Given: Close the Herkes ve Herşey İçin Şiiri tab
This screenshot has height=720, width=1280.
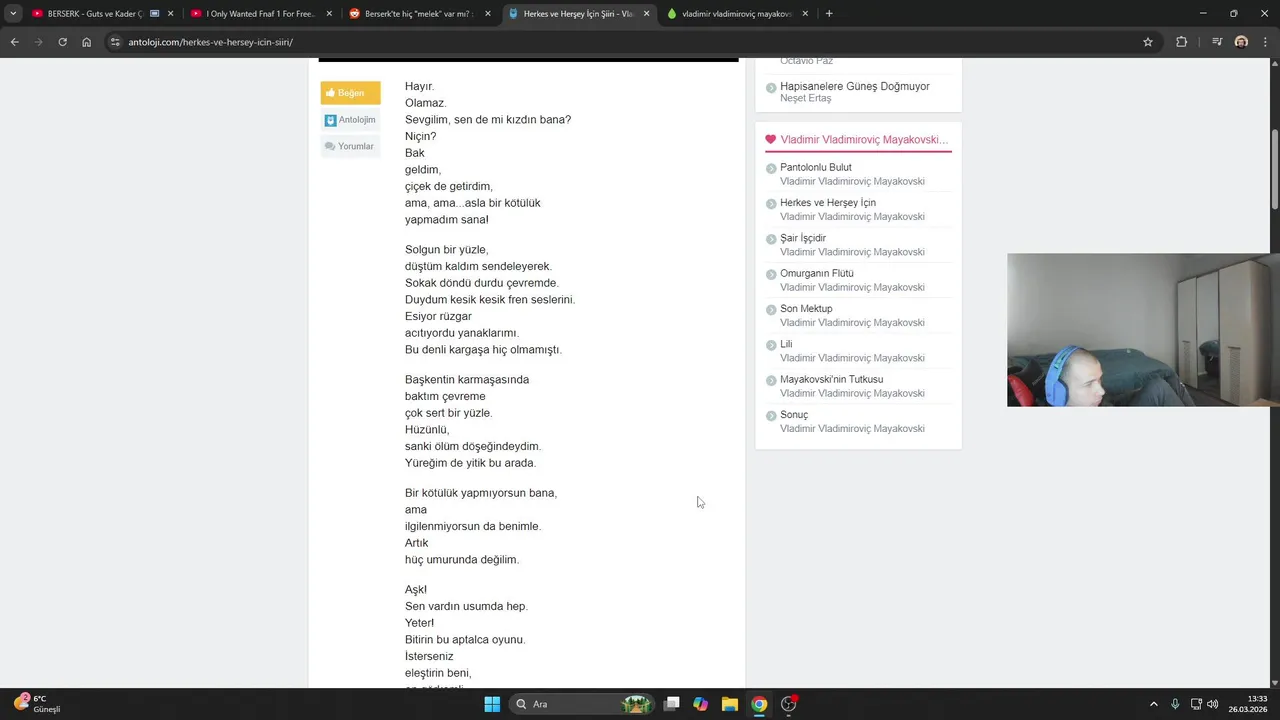Looking at the screenshot, I should tap(646, 14).
